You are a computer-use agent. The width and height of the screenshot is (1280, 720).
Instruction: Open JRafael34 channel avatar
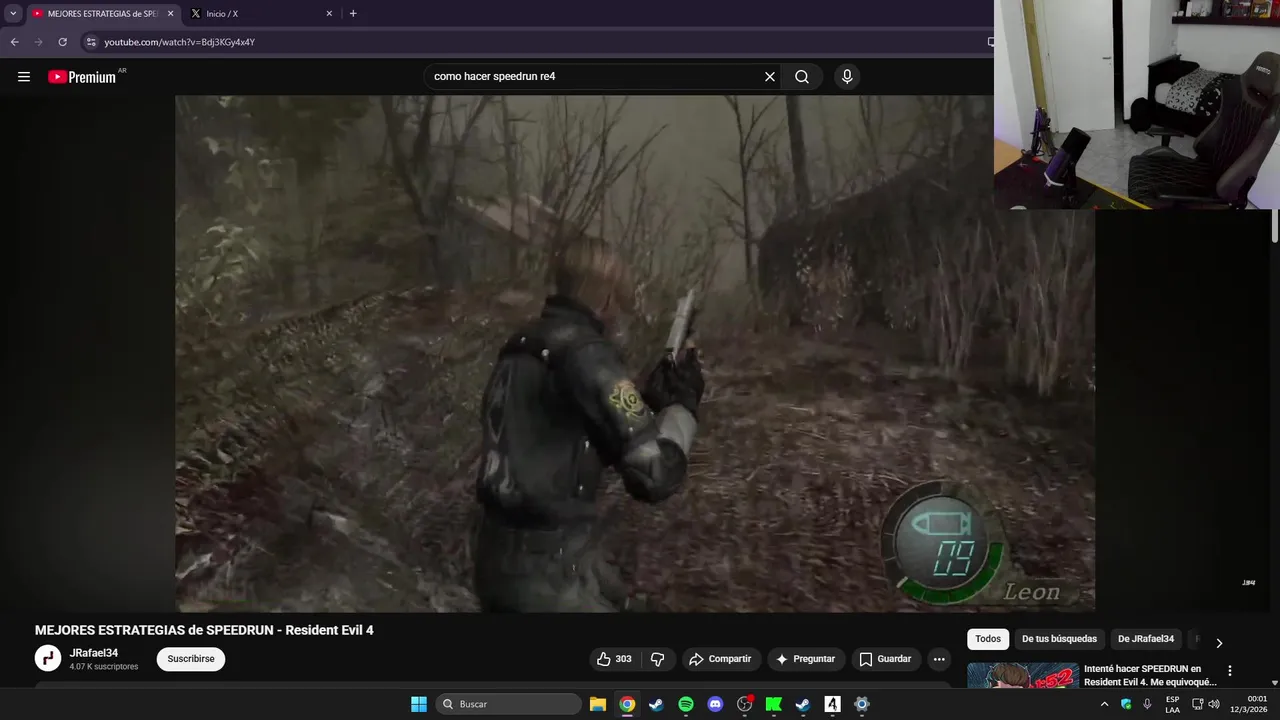click(x=48, y=658)
